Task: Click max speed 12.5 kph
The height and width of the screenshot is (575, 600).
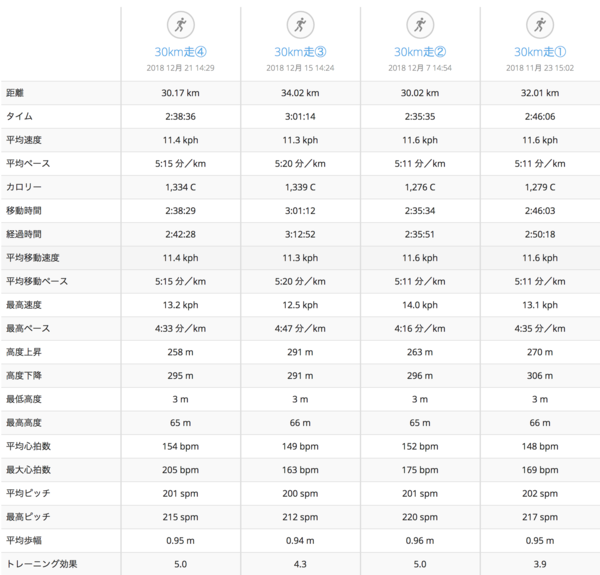Action: click(300, 305)
